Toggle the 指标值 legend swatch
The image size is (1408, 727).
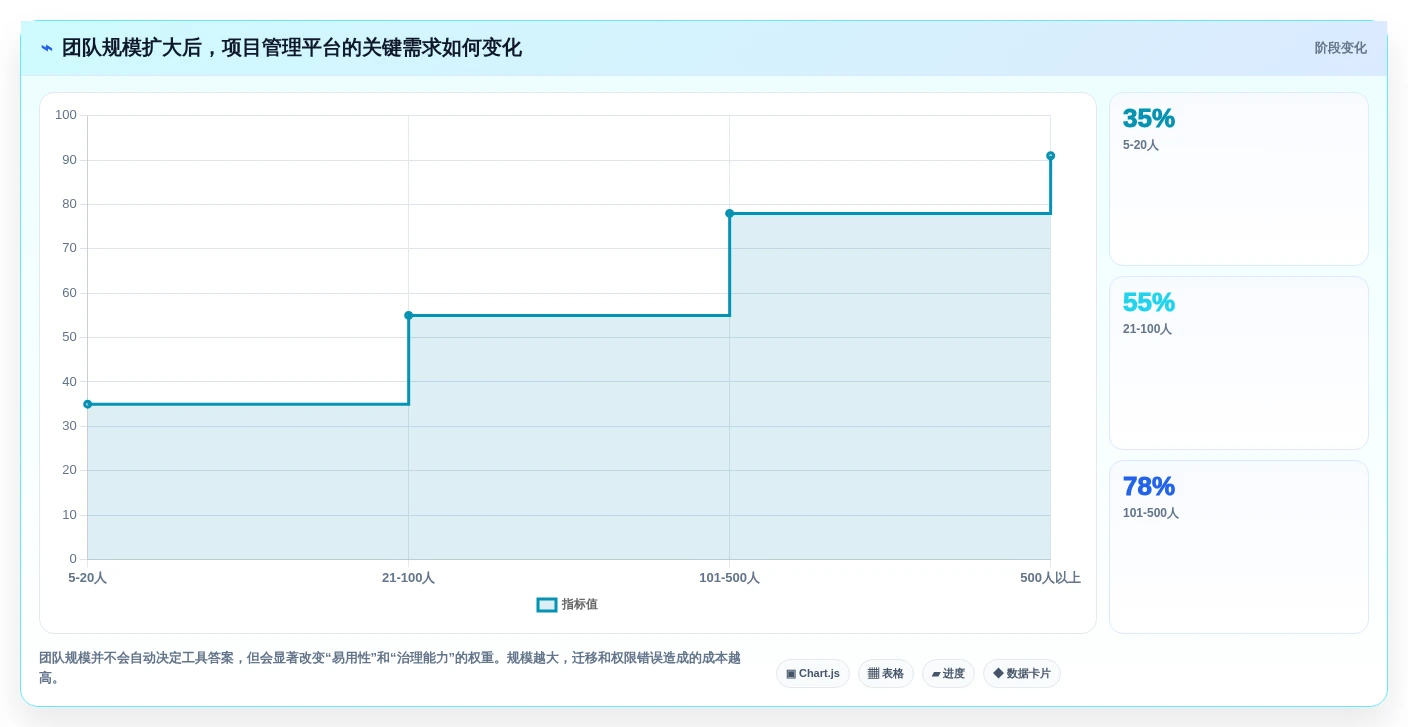tap(546, 605)
